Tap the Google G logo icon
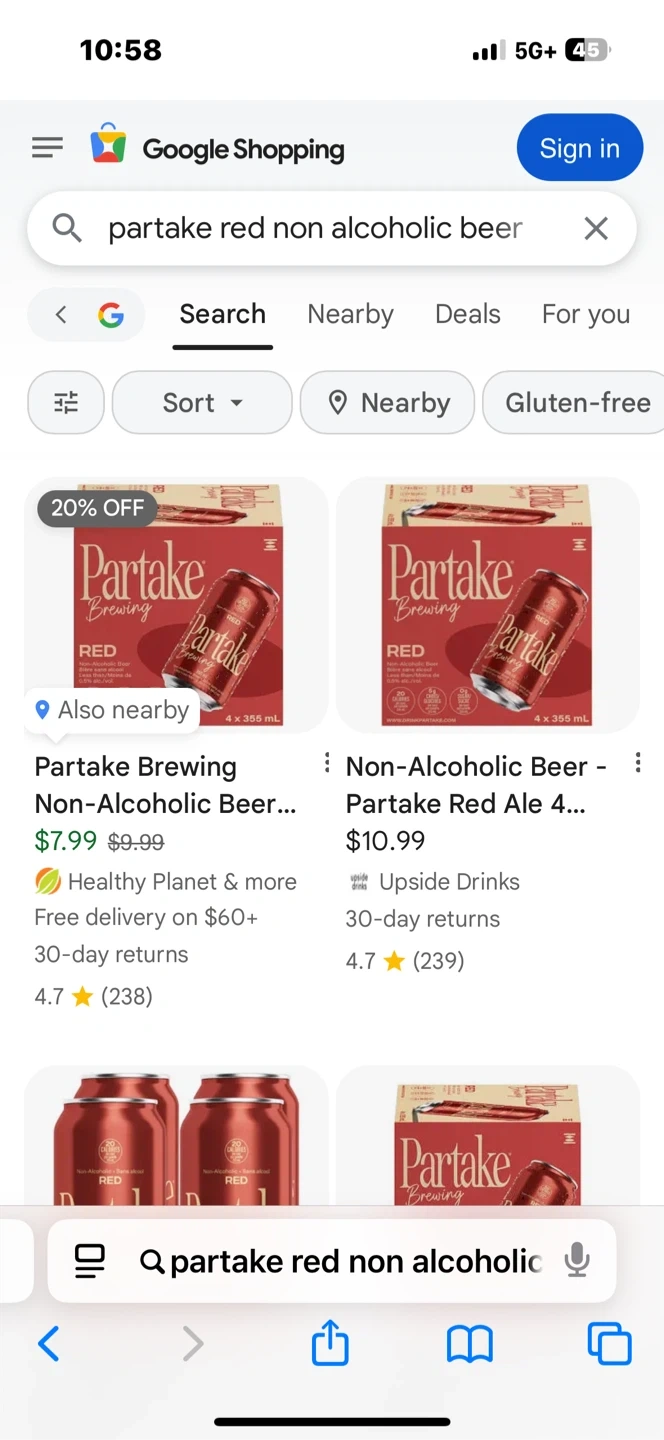This screenshot has width=664, height=1440. click(111, 315)
